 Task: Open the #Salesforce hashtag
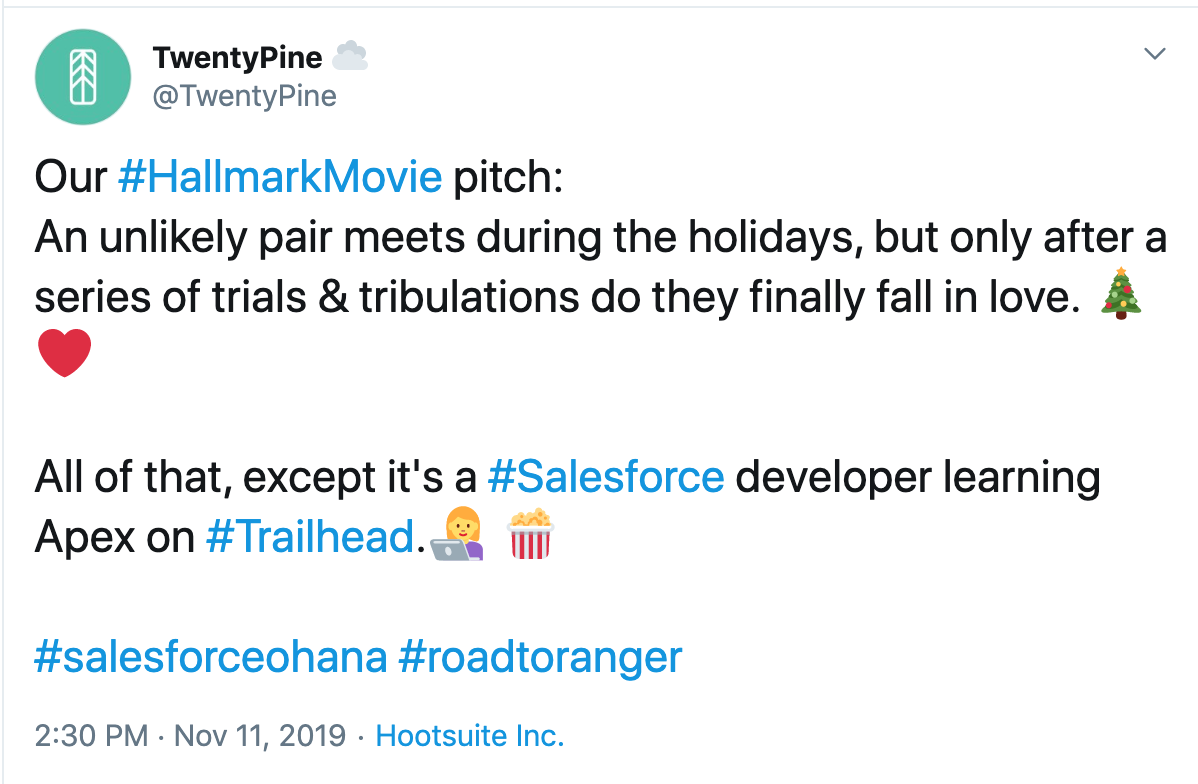pos(606,477)
